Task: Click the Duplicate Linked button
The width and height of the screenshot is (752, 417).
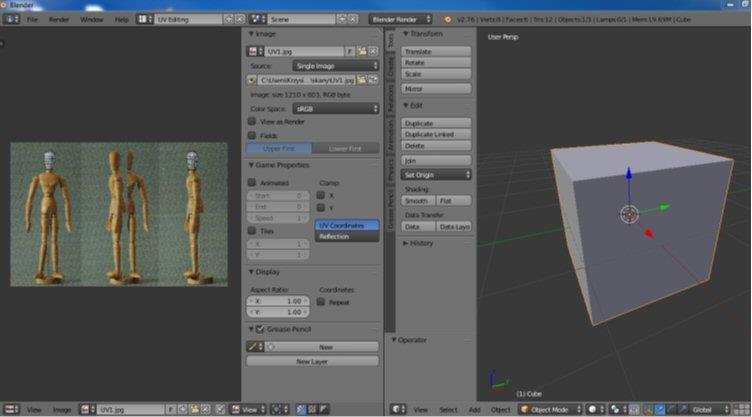Action: click(x=436, y=134)
